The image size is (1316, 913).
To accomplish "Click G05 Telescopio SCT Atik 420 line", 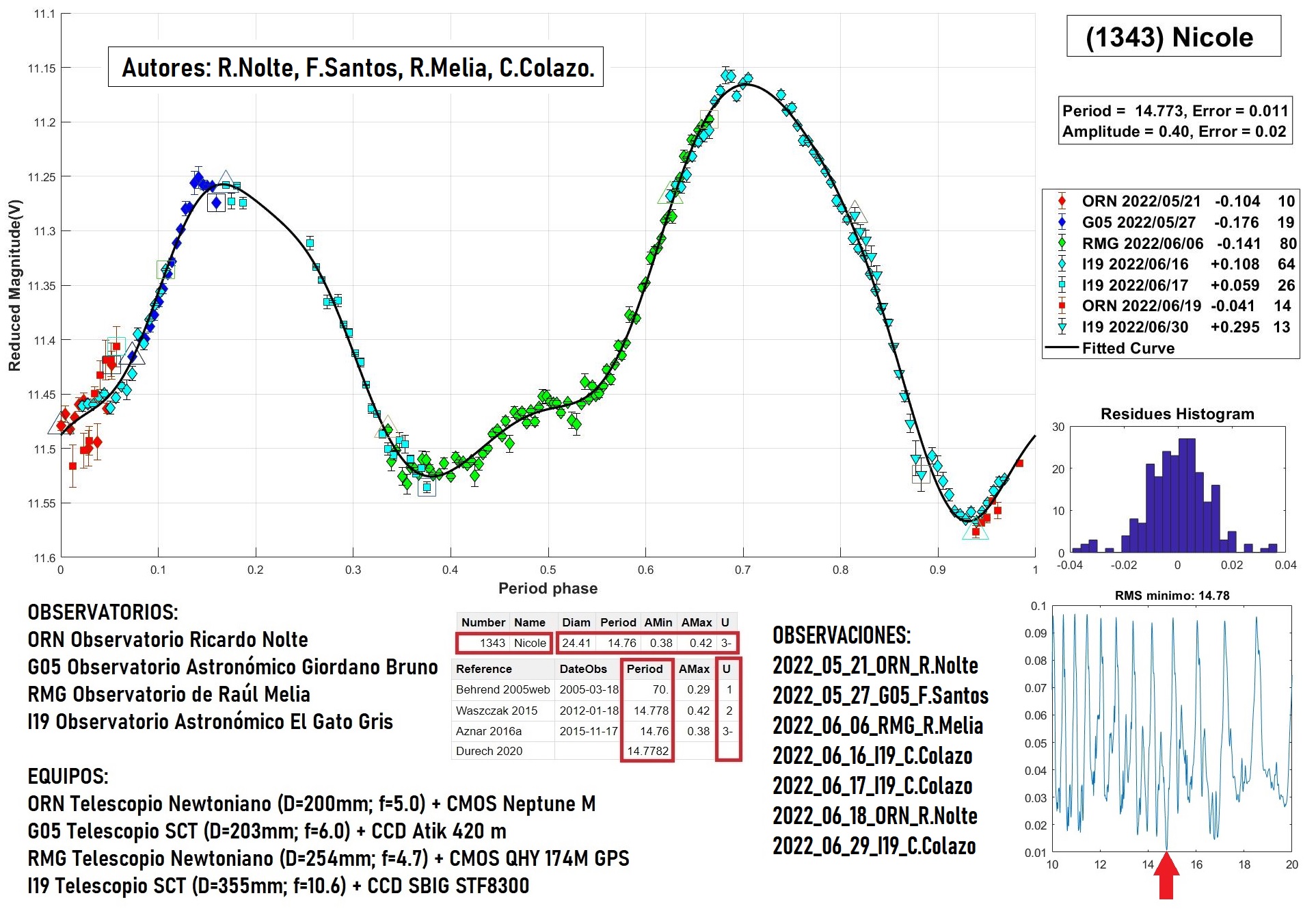I will [267, 831].
